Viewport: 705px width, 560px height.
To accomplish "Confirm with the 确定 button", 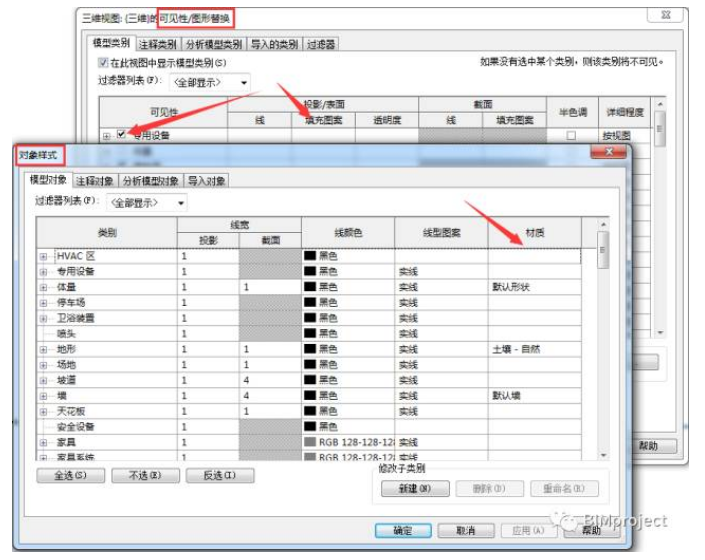I will [x=402, y=530].
